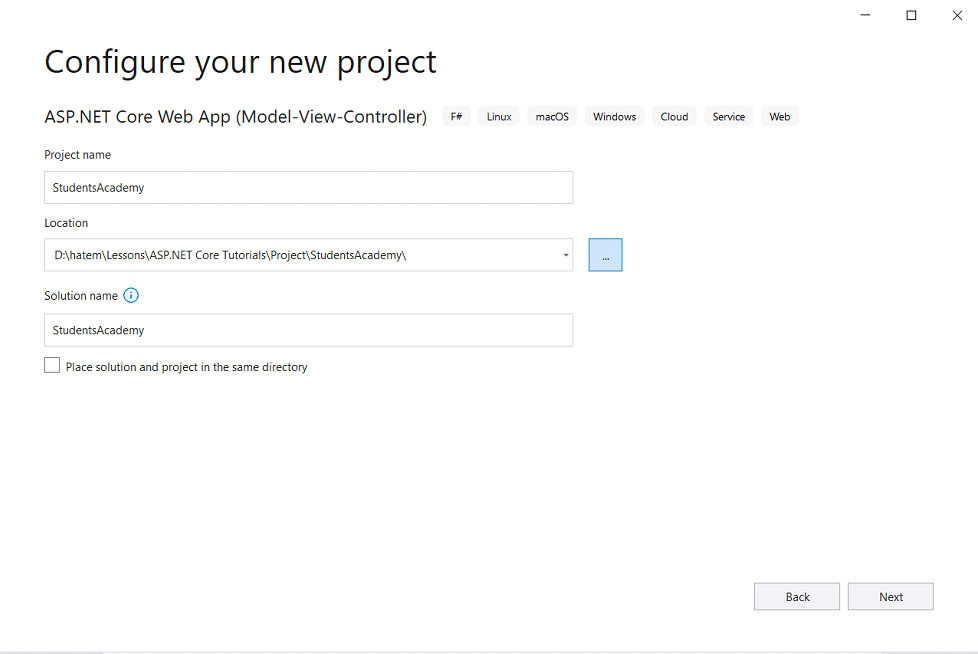Viewport: 978px width, 654px height.
Task: Expand the Location path dropdown
Action: point(566,255)
